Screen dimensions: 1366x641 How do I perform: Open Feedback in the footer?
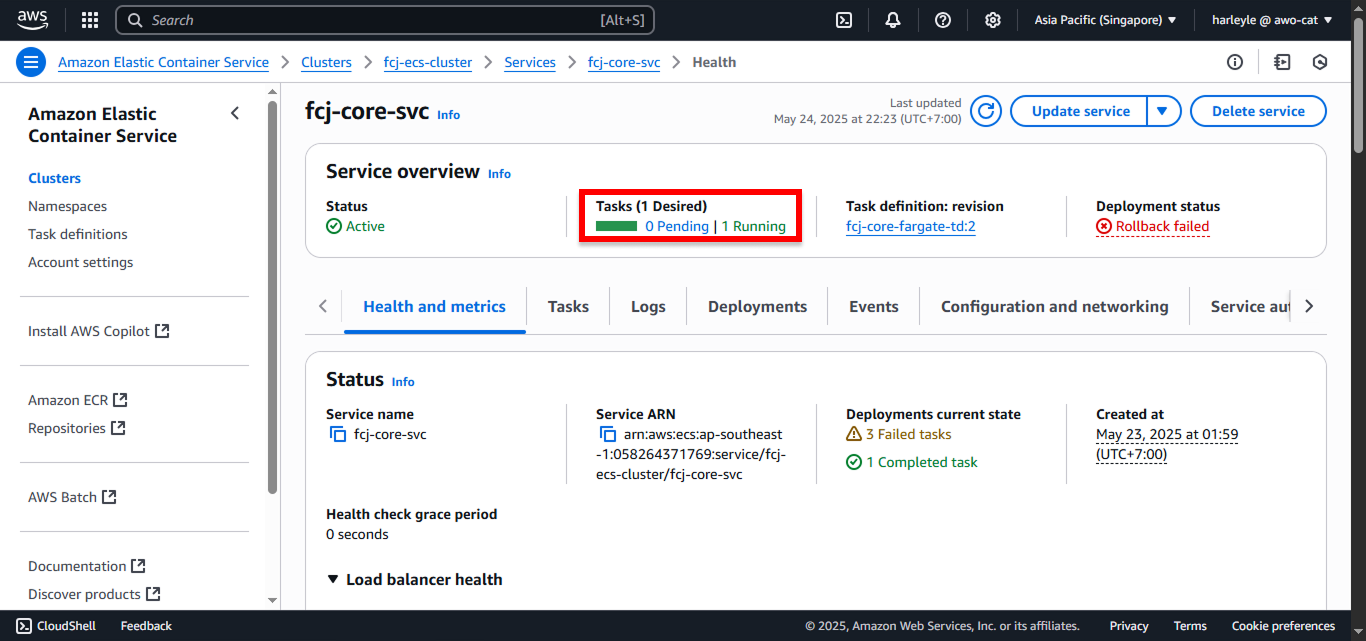pos(146,626)
